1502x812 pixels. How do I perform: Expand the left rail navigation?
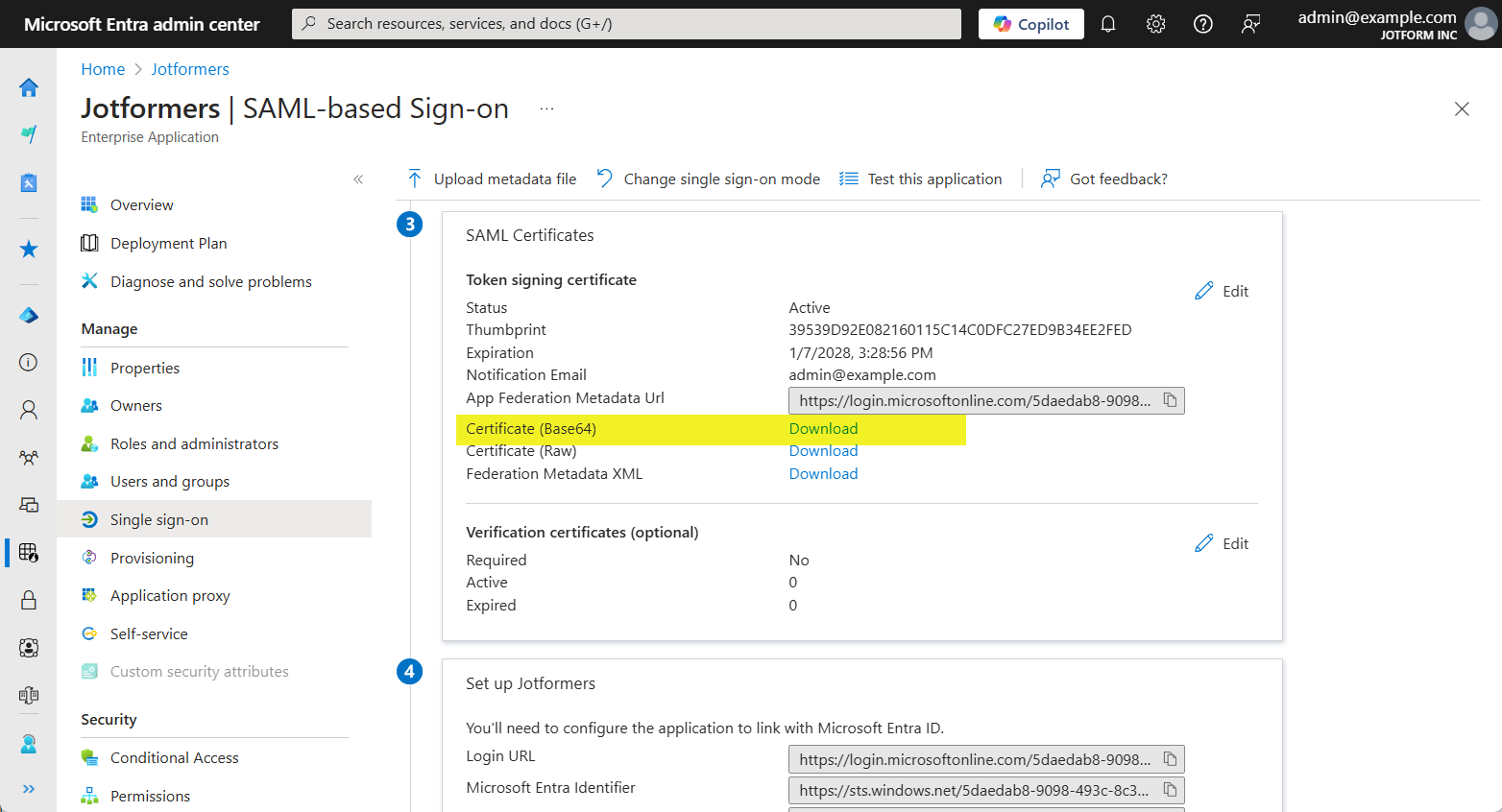coord(29,789)
